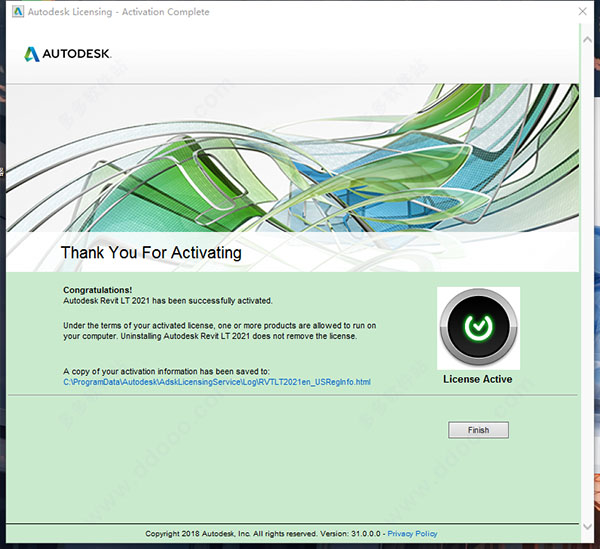Click the scrollbar up arrow
Screen dimensions: 600x549
[x=587, y=40]
